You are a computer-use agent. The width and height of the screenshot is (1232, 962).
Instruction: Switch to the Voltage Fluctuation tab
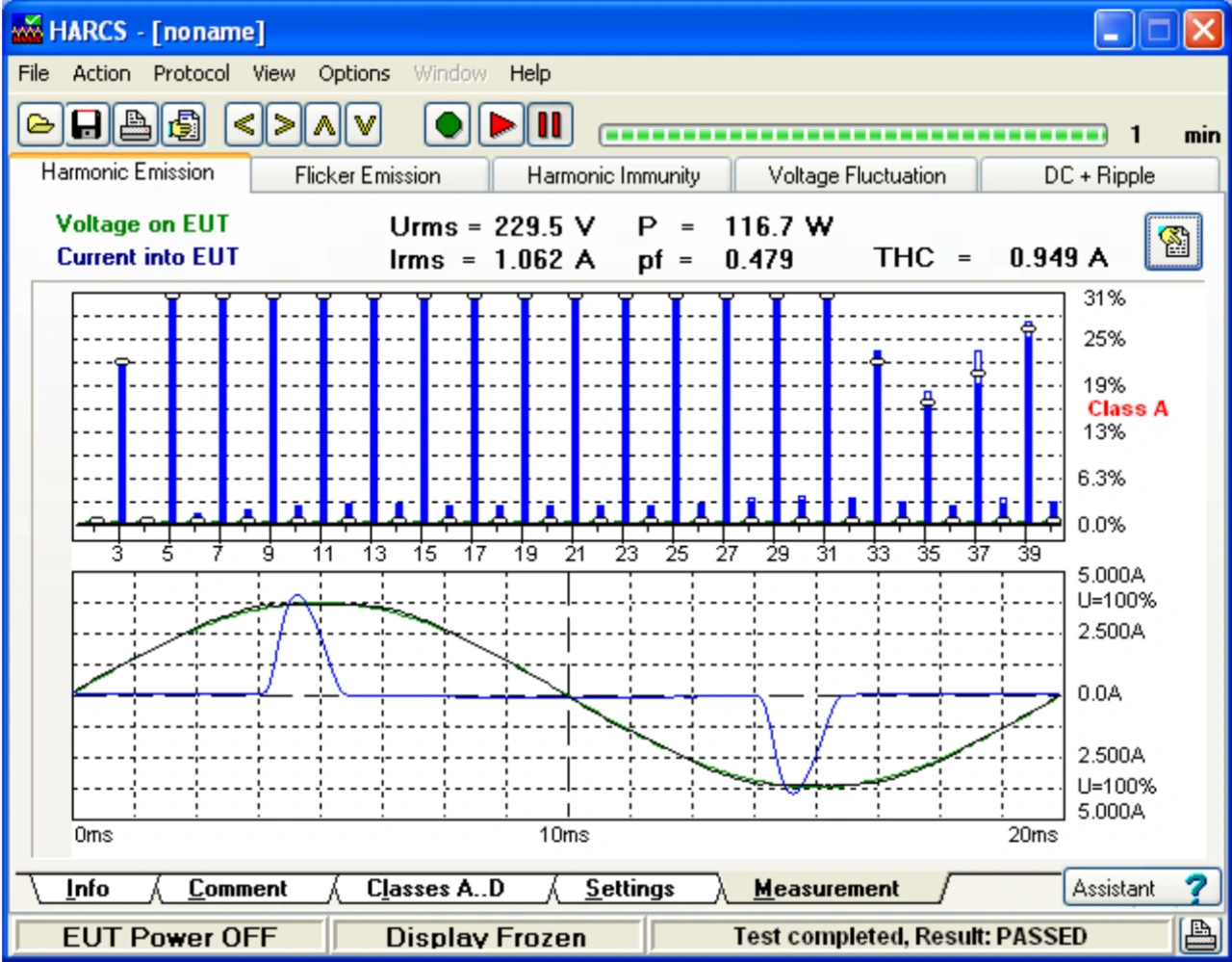(857, 175)
